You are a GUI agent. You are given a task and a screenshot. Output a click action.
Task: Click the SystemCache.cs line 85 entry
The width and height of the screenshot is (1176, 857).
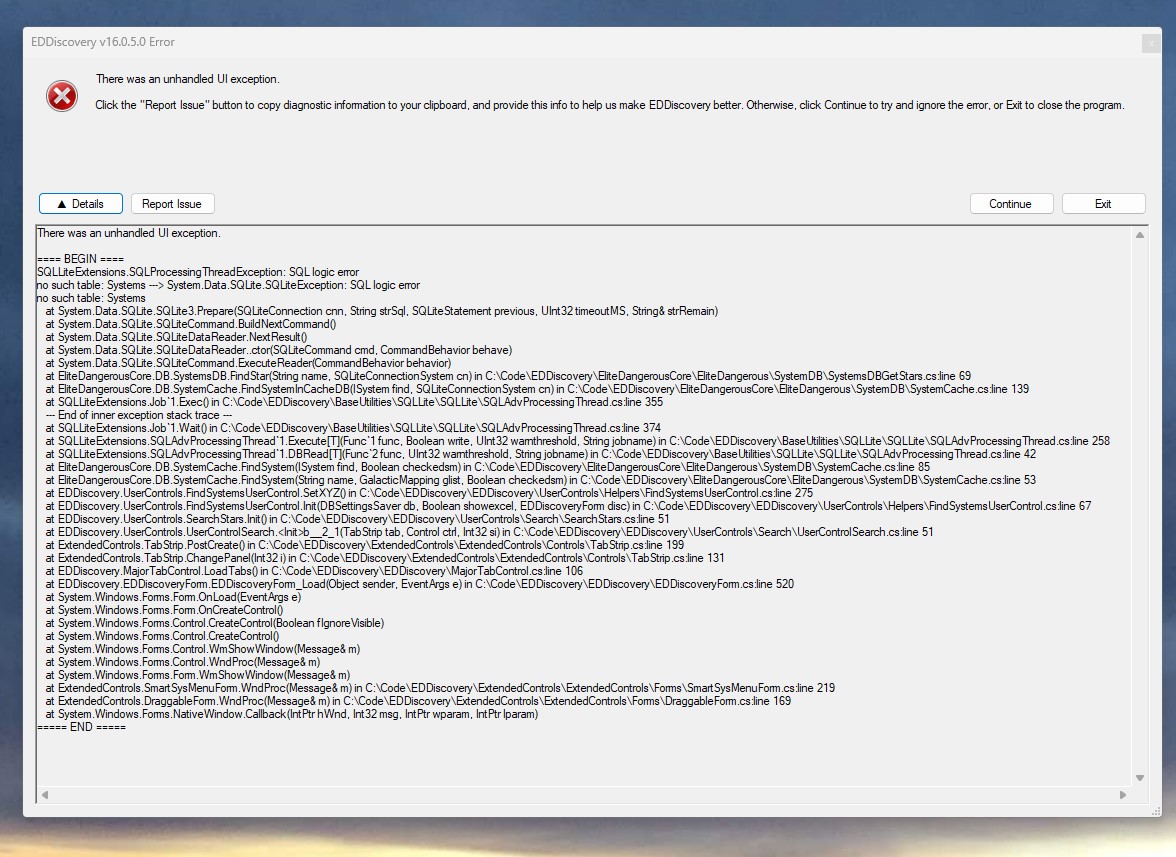point(488,467)
